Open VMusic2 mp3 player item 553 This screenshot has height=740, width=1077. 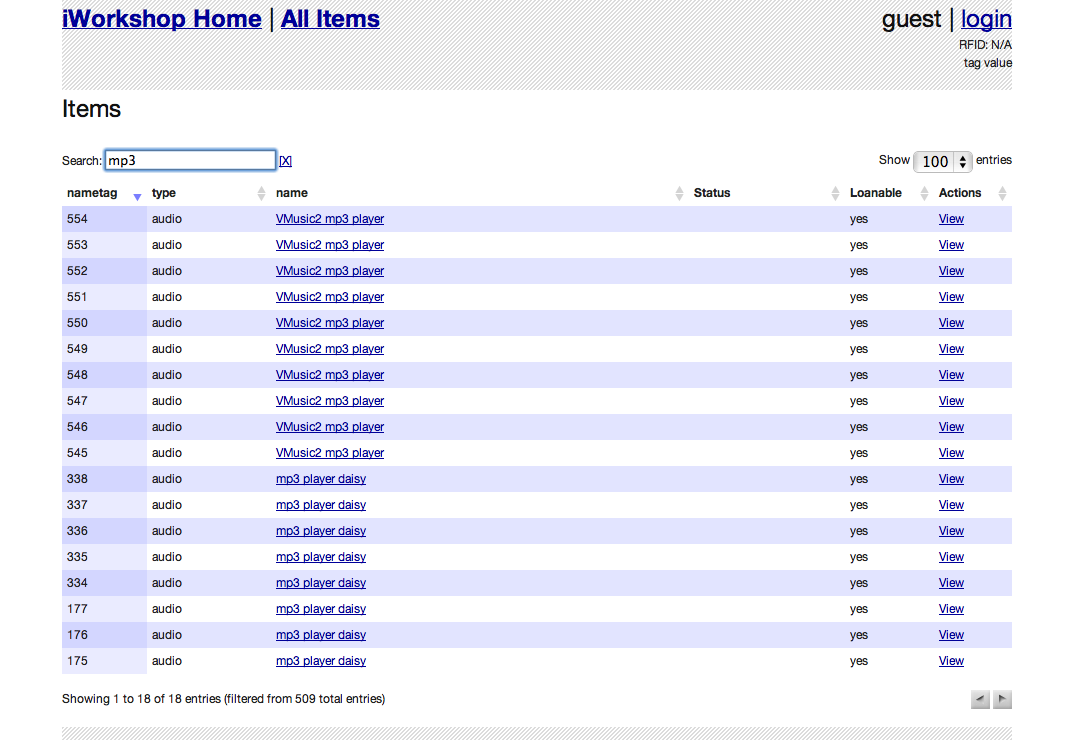pos(330,245)
